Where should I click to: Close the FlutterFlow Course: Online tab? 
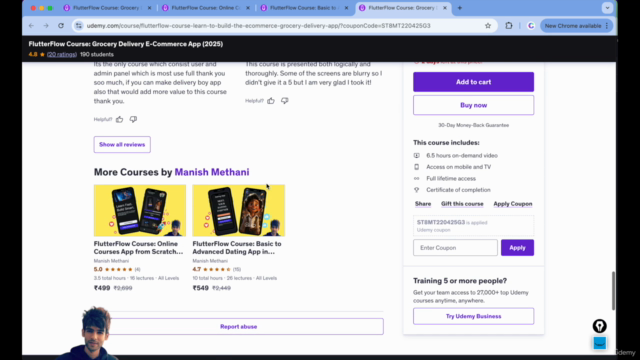point(248,8)
